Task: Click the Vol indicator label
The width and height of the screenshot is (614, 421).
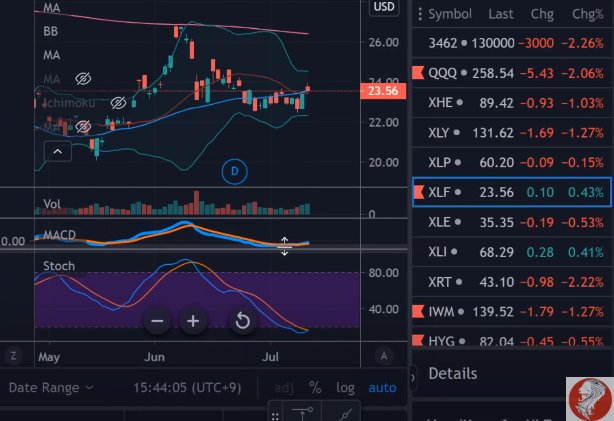Action: tap(52, 204)
